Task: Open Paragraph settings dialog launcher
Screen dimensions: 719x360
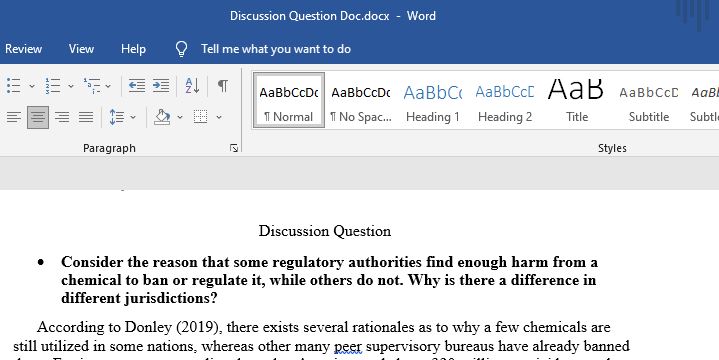Action: (234, 148)
